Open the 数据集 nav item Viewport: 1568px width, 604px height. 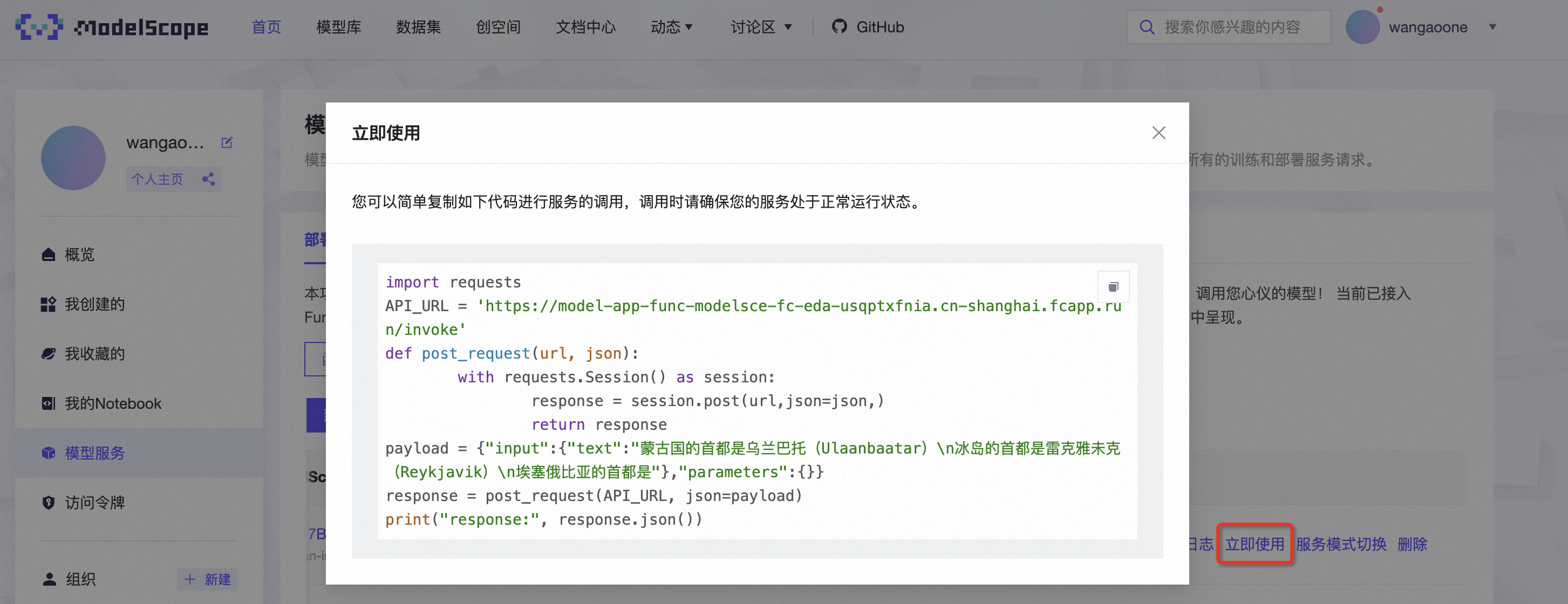(x=418, y=27)
